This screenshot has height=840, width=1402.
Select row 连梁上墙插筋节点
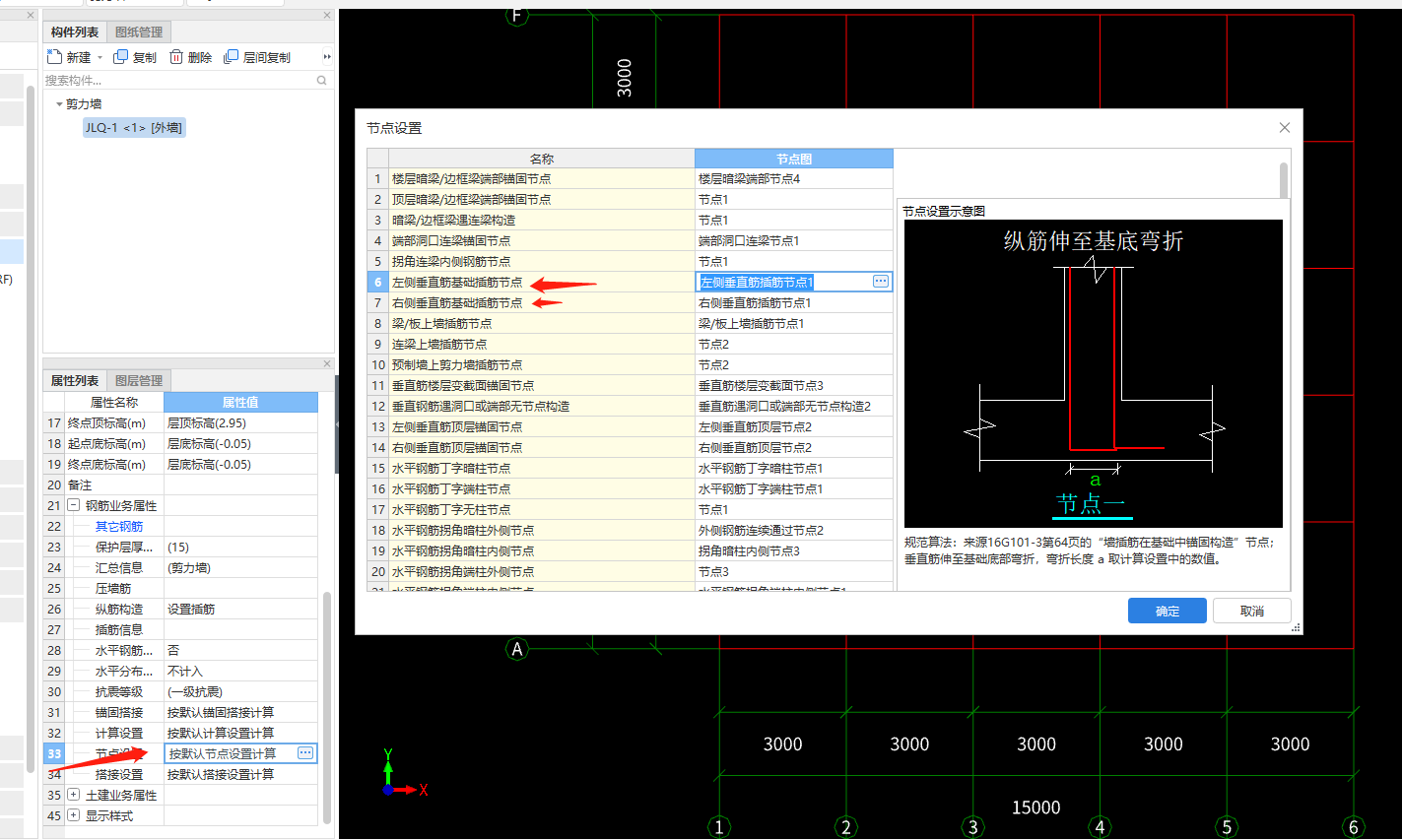click(542, 345)
